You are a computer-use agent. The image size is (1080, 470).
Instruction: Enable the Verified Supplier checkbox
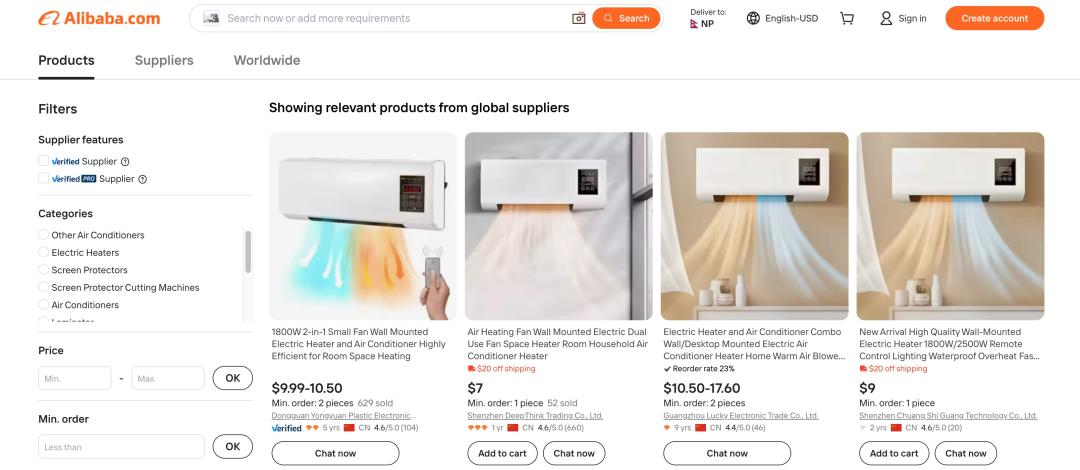click(44, 161)
